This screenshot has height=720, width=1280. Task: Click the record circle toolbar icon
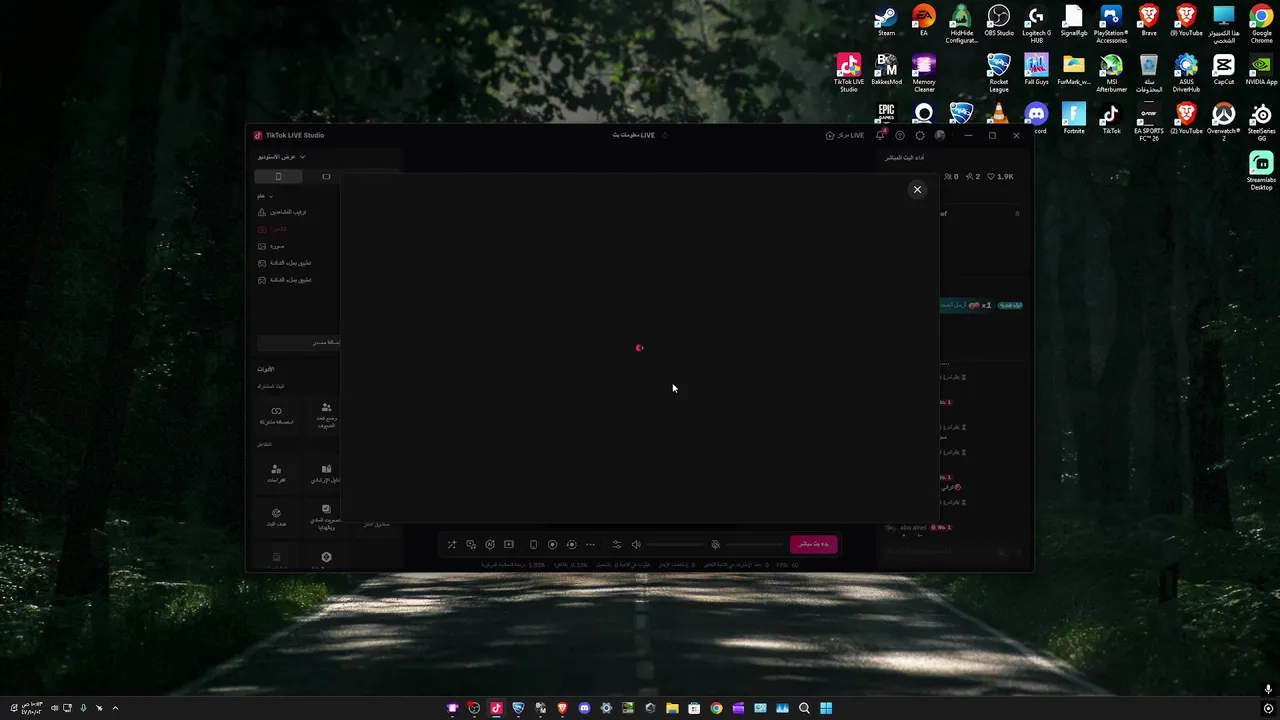click(552, 545)
